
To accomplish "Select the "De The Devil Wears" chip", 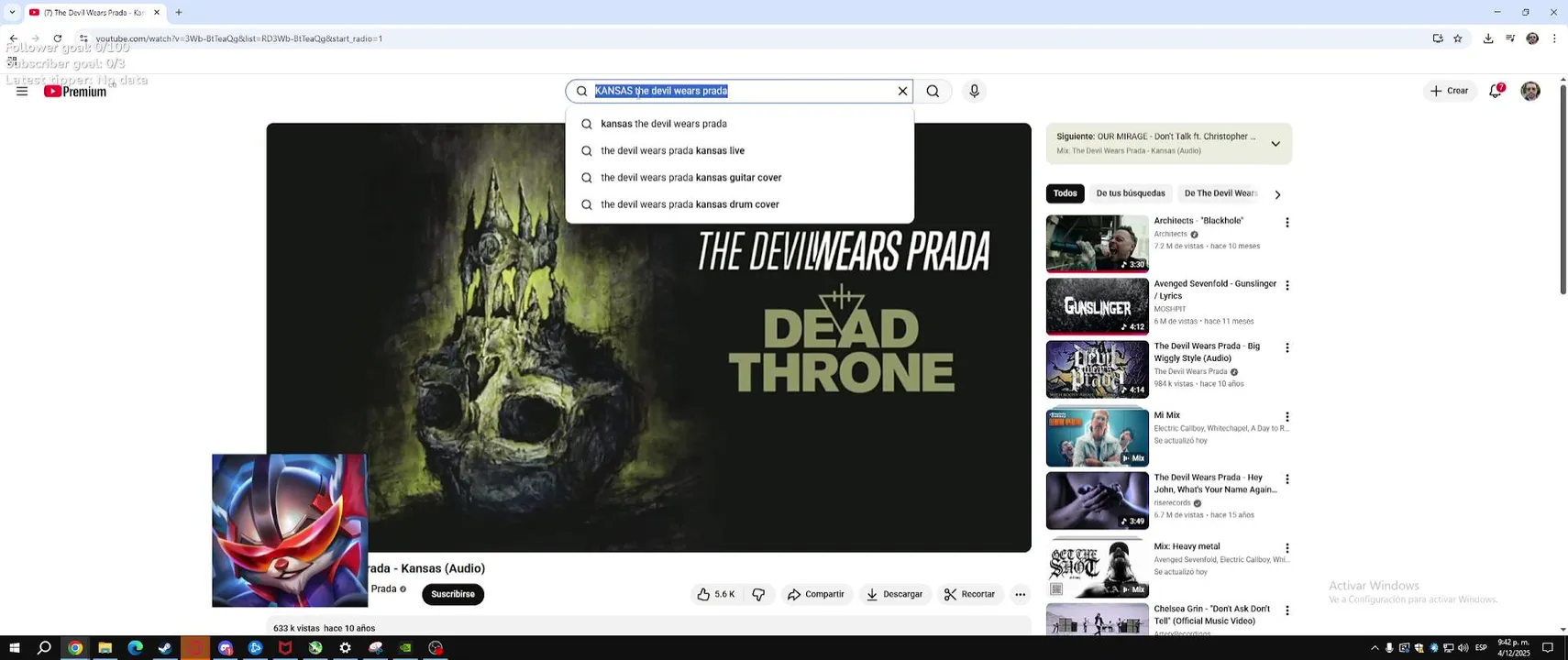I will pos(1220,193).
